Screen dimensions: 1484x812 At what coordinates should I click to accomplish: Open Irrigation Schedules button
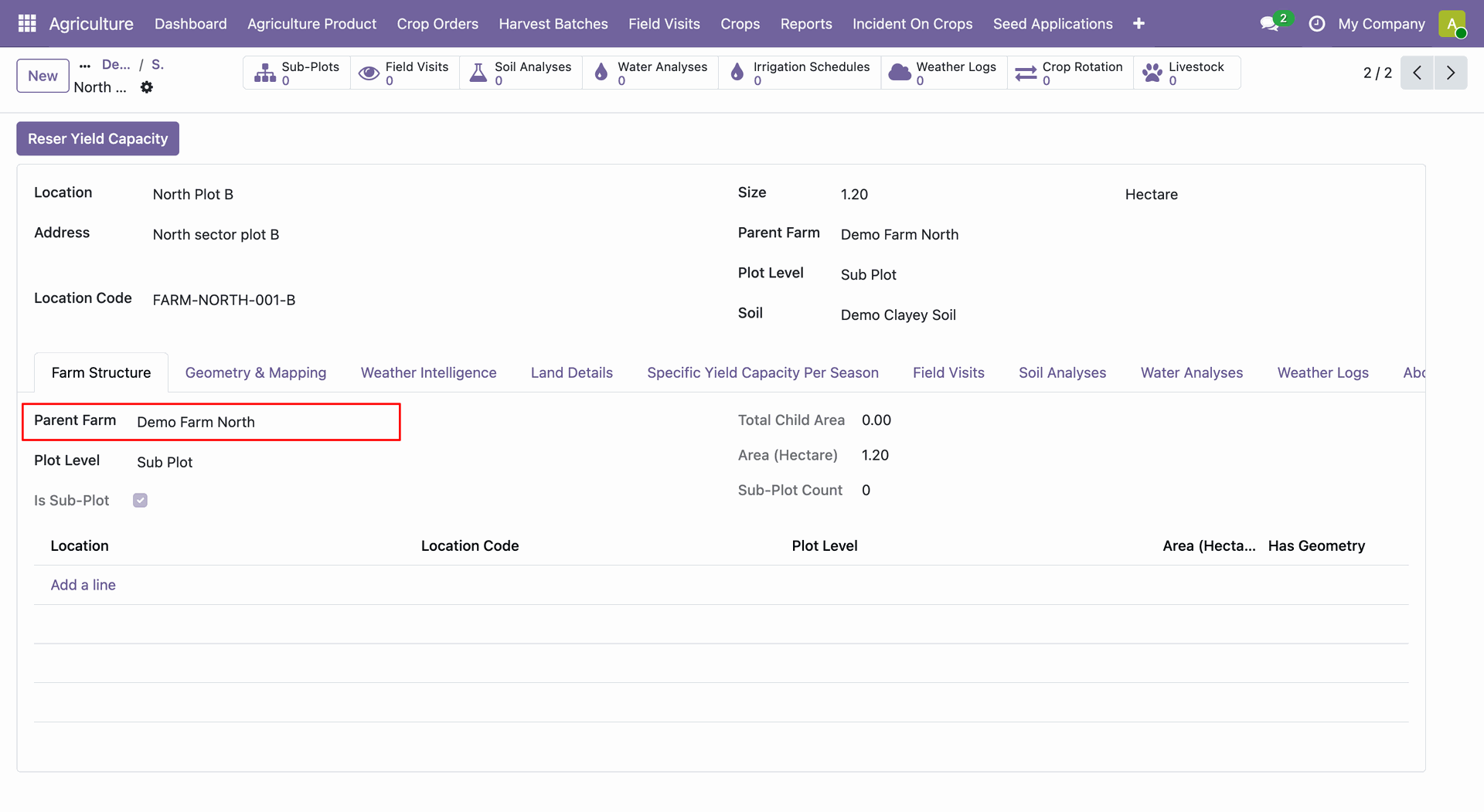pyautogui.click(x=800, y=73)
